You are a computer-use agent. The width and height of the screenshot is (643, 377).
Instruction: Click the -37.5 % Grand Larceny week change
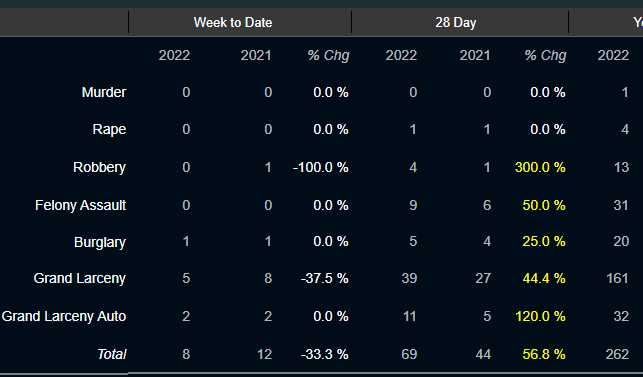coord(324,279)
